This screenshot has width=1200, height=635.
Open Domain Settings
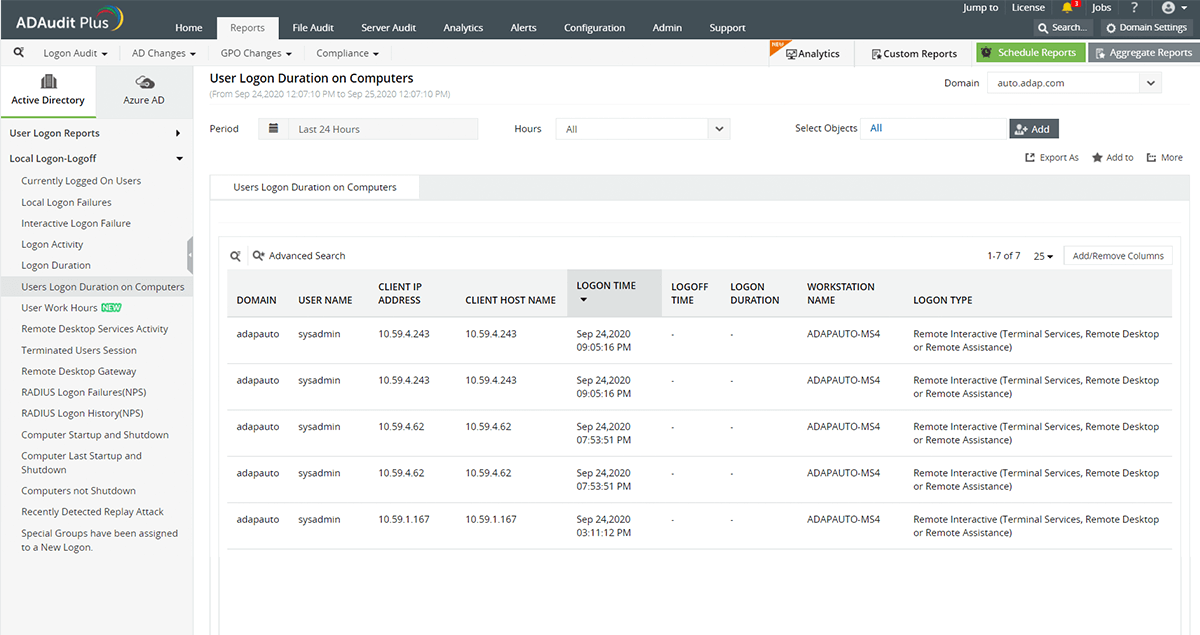1145,27
